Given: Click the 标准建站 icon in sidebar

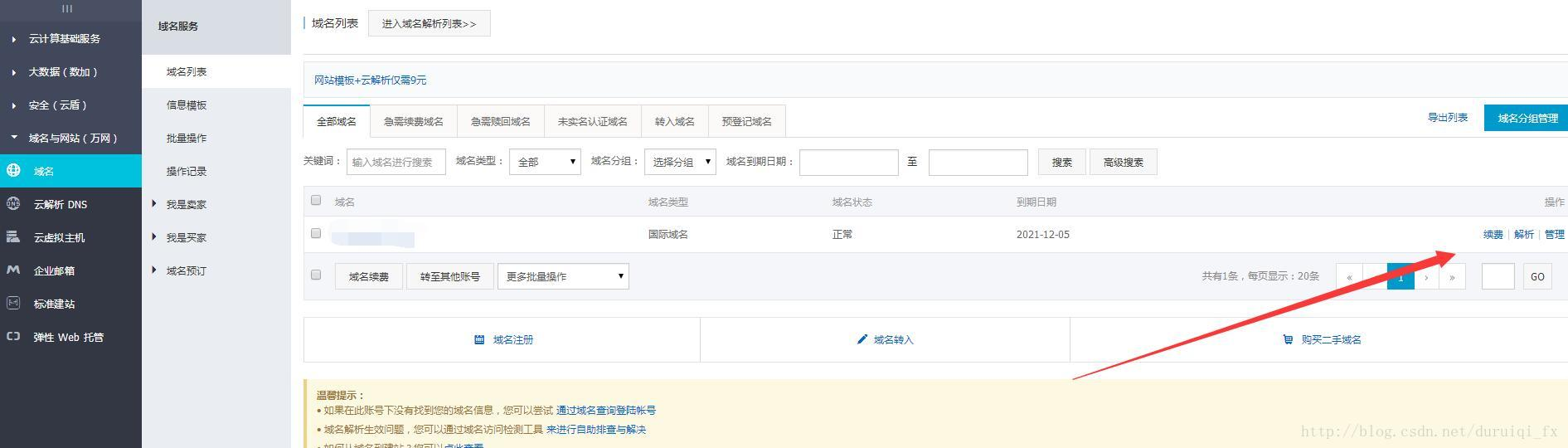Looking at the screenshot, I should point(13,304).
